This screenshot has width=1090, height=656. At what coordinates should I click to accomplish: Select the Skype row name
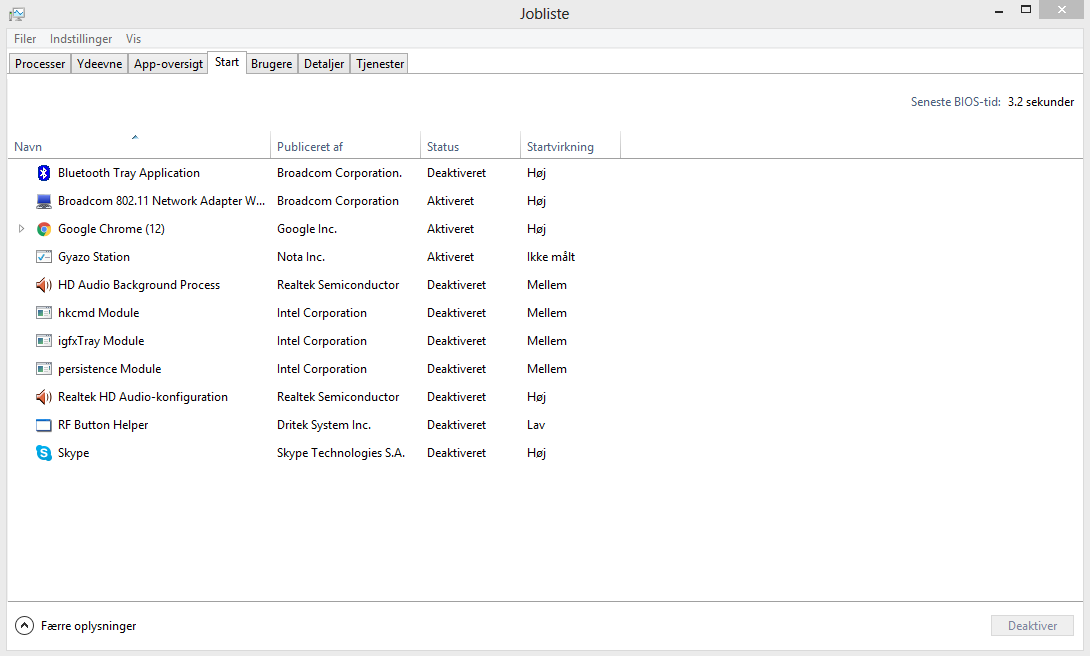pos(74,452)
